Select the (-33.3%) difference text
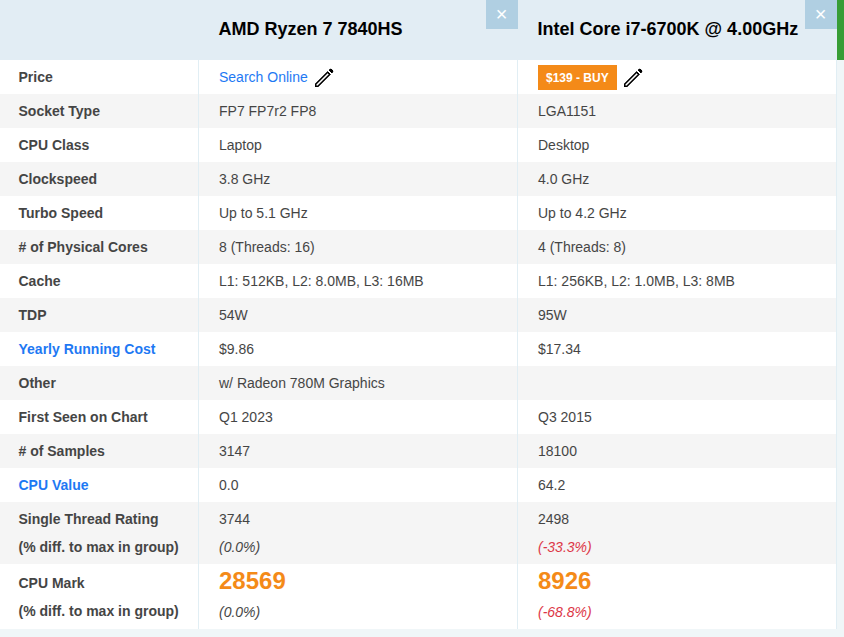844x637 pixels. click(565, 547)
